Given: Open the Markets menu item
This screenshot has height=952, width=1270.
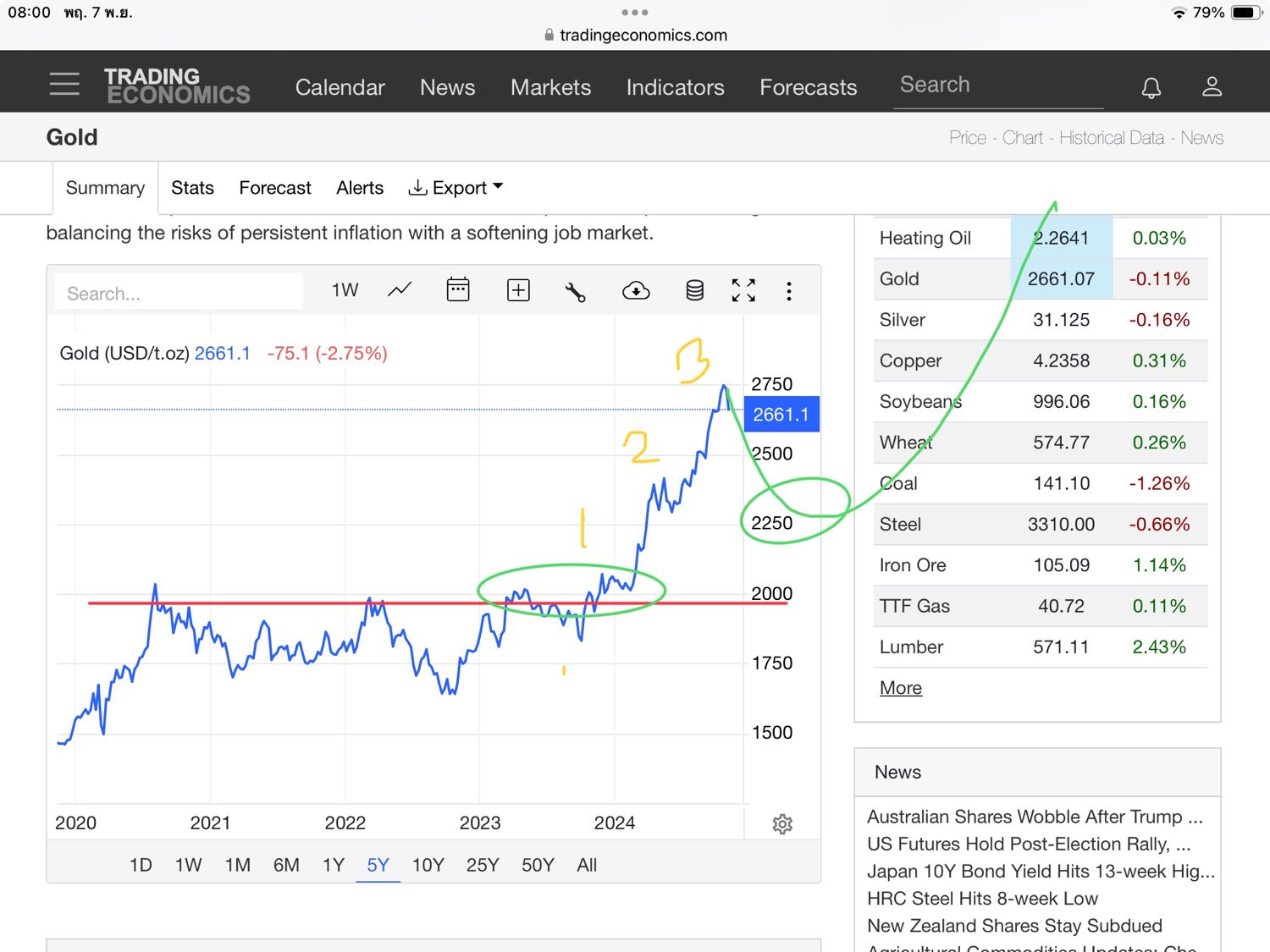Looking at the screenshot, I should (x=550, y=87).
